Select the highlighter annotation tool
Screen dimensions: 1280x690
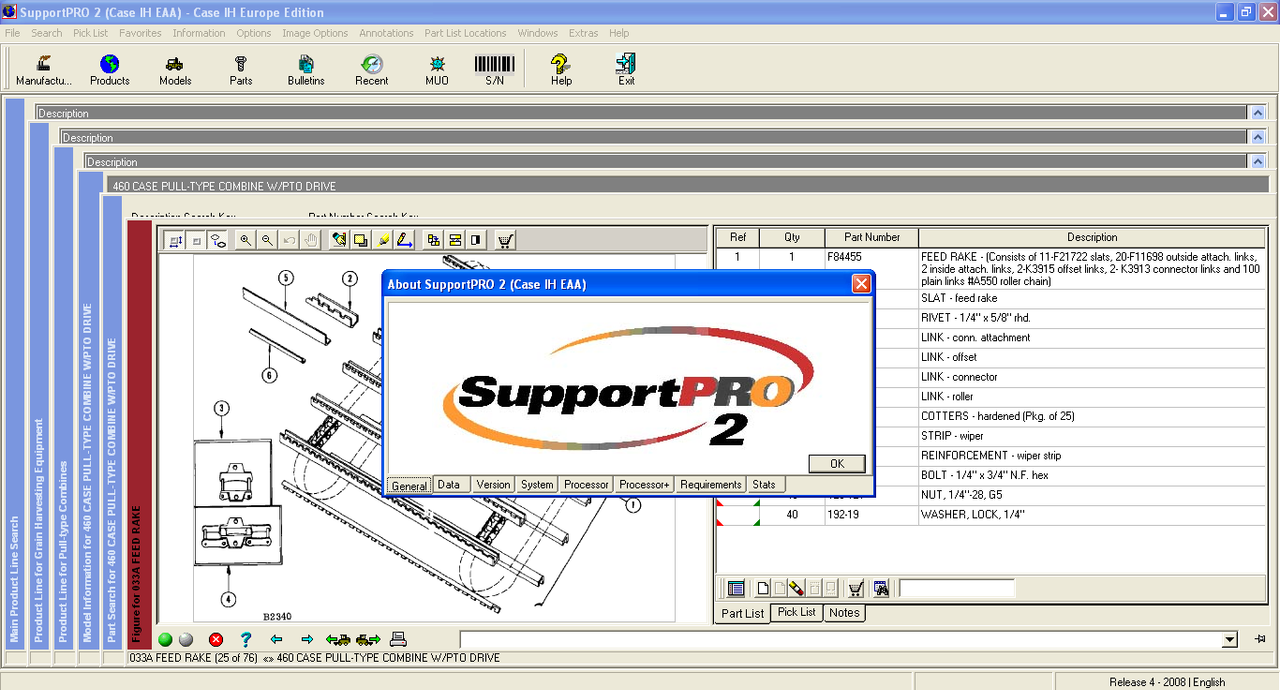(383, 240)
